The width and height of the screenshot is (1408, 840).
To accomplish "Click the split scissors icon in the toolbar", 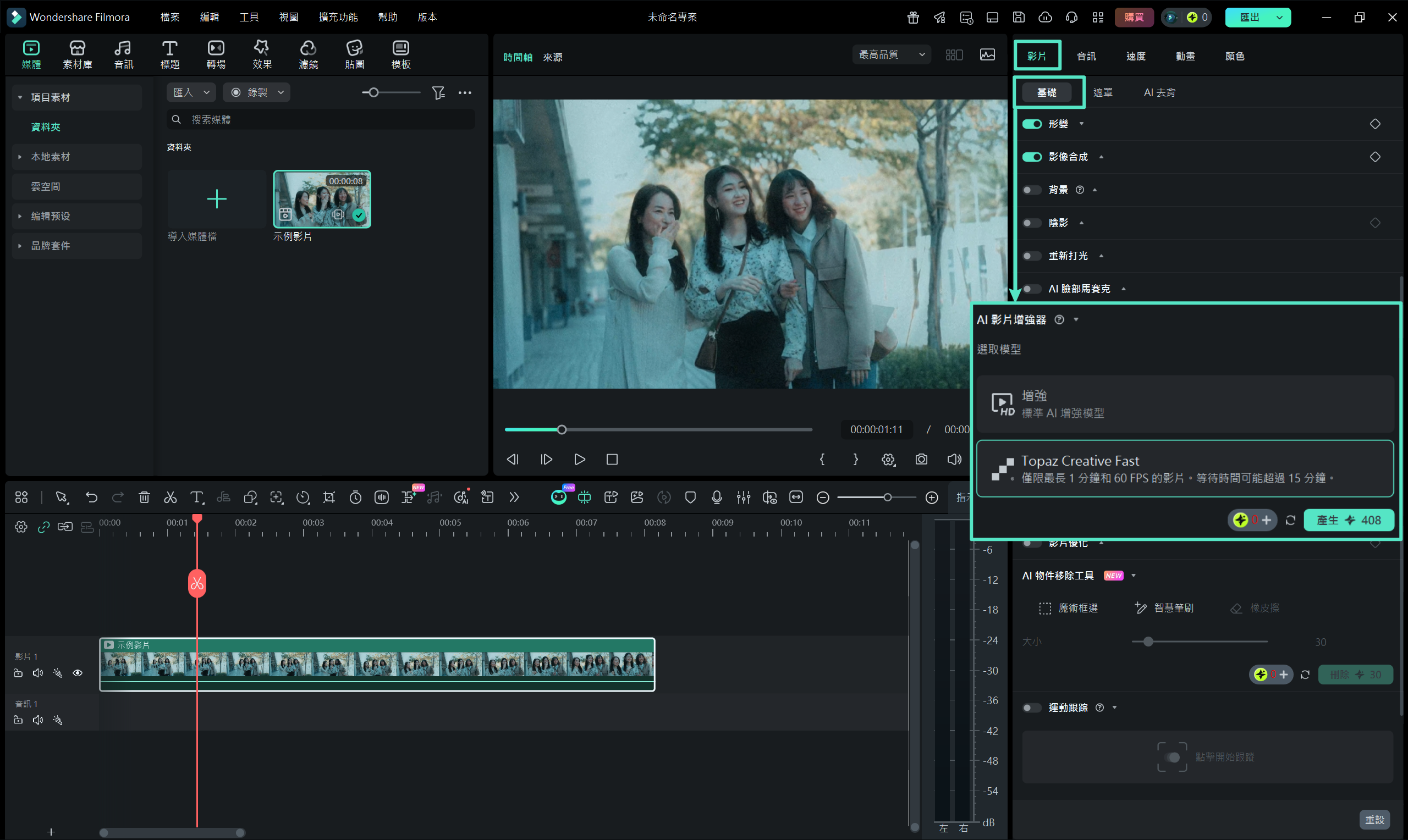I will [170, 498].
